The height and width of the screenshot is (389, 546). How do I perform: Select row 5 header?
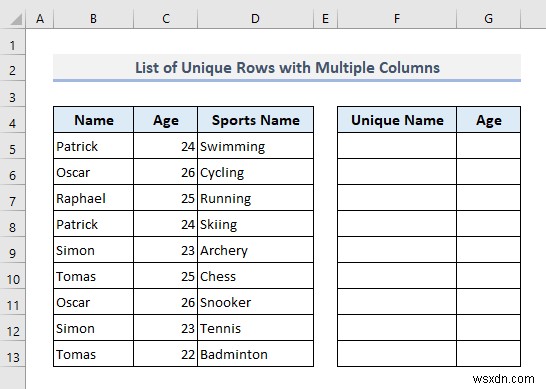point(13,146)
